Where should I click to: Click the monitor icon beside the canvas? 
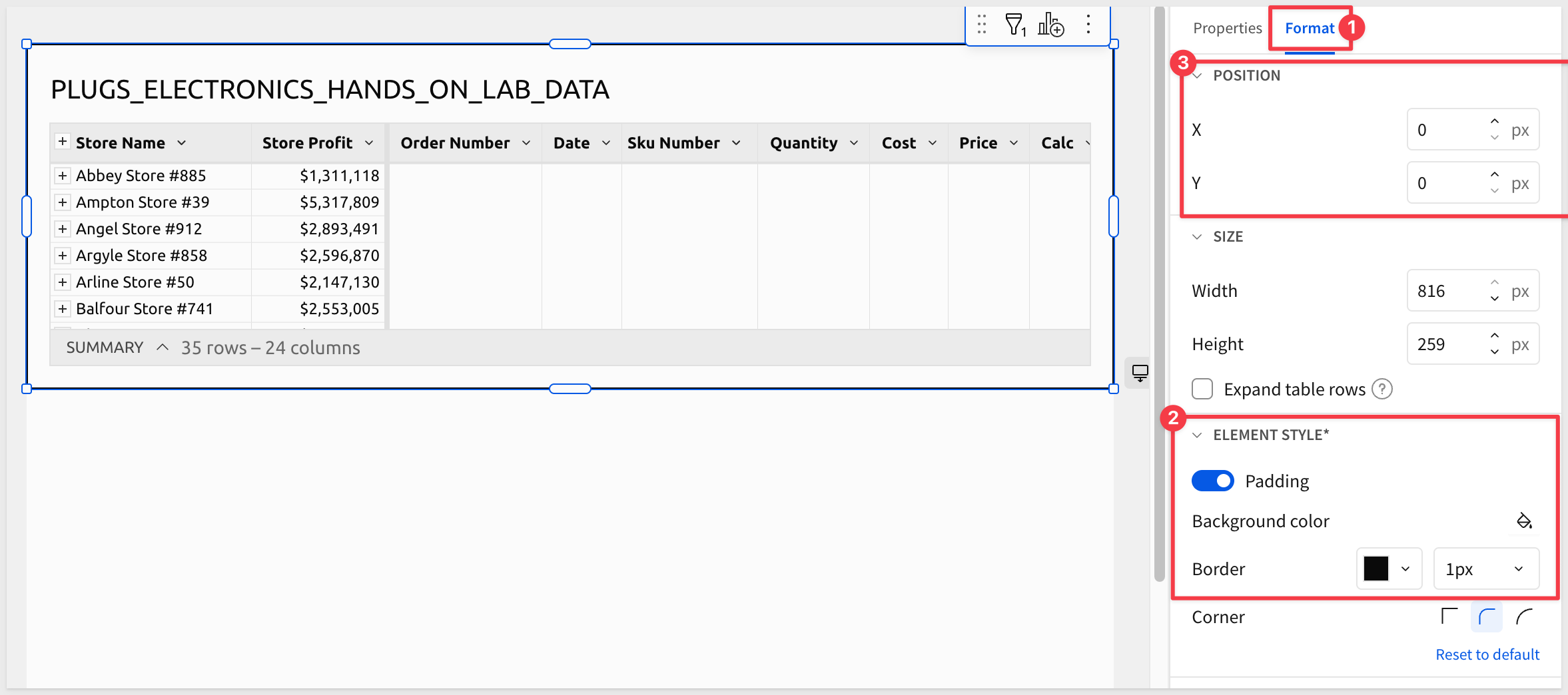point(1140,373)
